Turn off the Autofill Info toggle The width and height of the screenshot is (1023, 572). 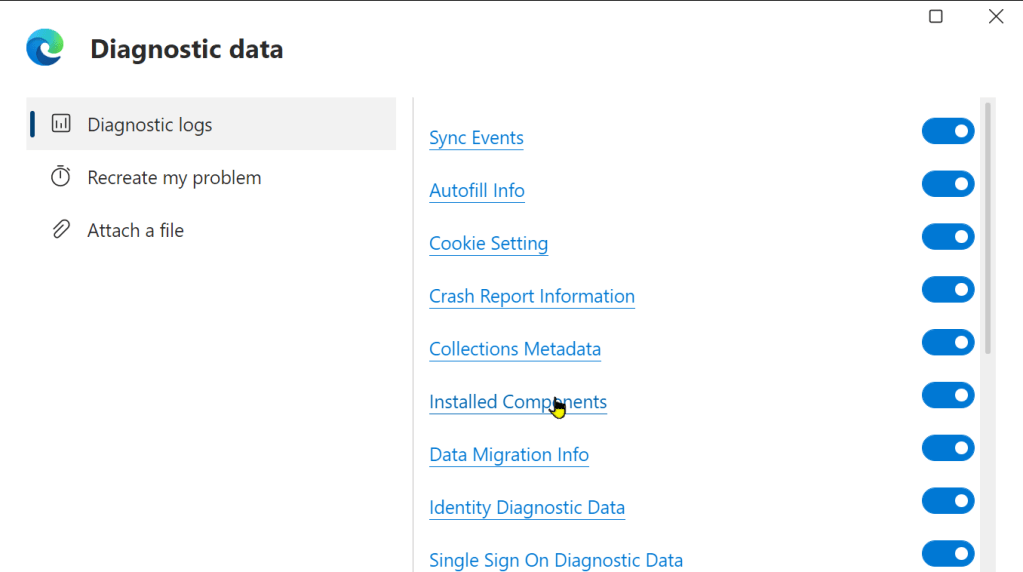pyautogui.click(x=947, y=184)
